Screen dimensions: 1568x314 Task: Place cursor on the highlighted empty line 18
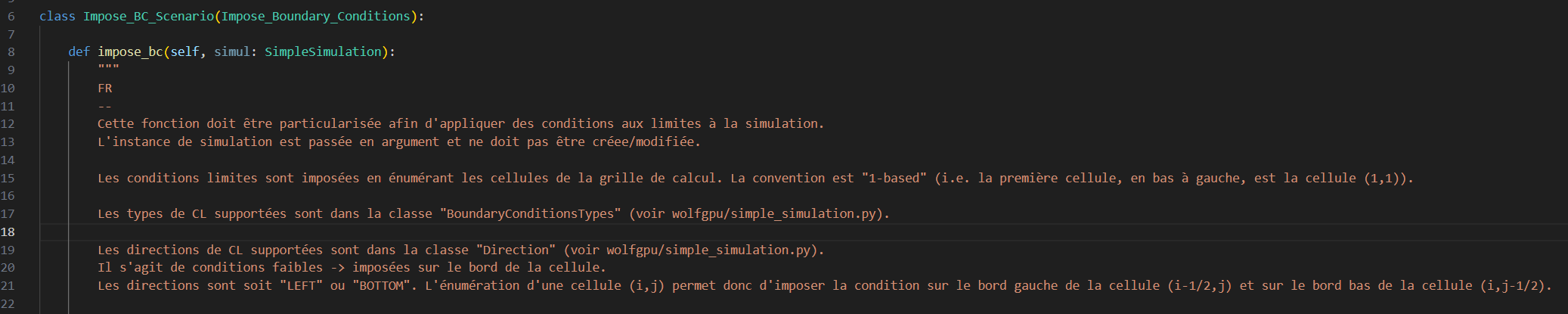click(454, 232)
